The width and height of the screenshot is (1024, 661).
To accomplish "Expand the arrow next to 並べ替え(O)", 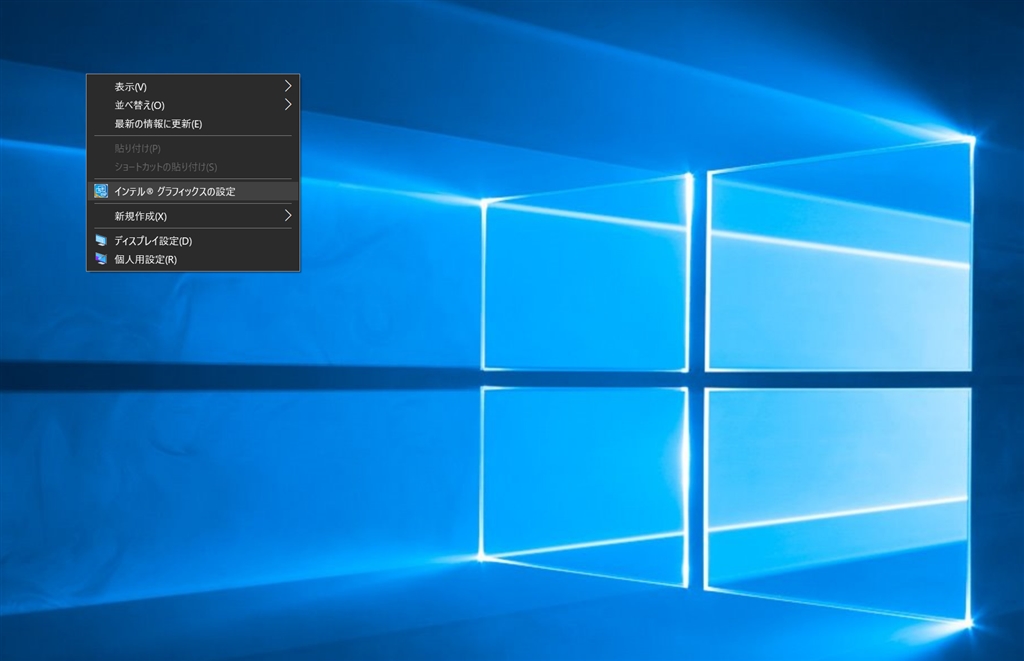I will (288, 105).
